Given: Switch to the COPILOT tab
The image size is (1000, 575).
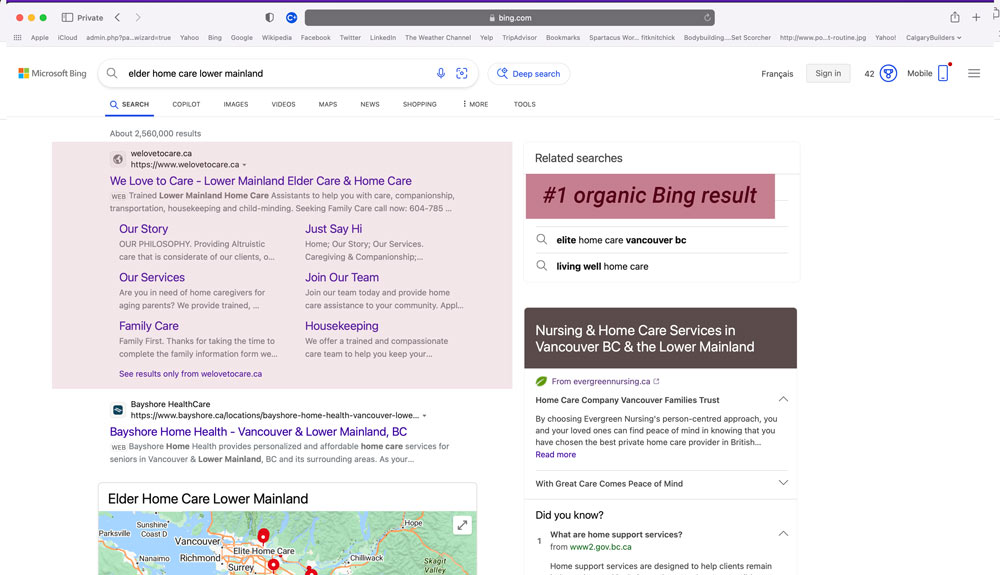Looking at the screenshot, I should coord(186,105).
